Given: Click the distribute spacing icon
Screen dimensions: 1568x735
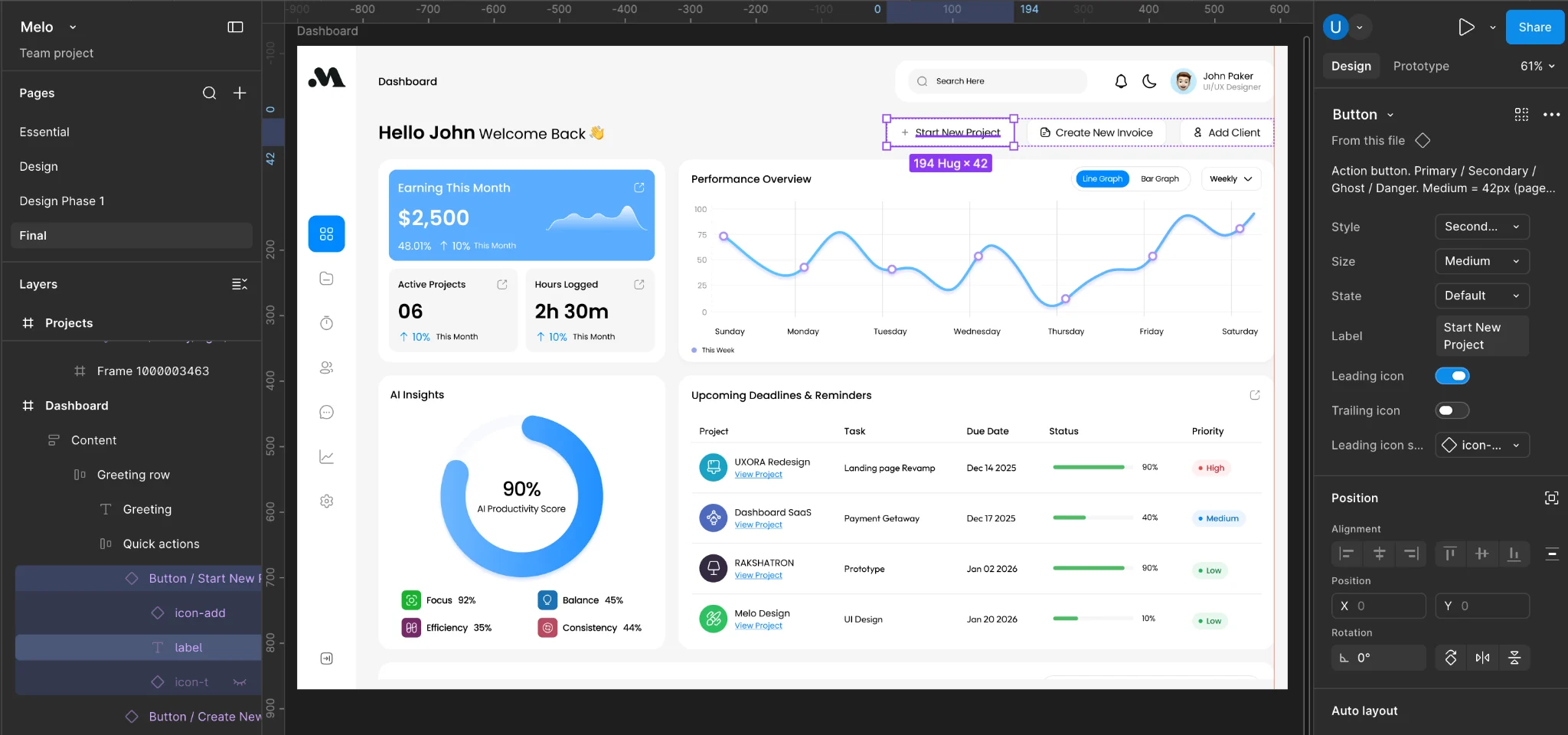Looking at the screenshot, I should pos(1552,554).
